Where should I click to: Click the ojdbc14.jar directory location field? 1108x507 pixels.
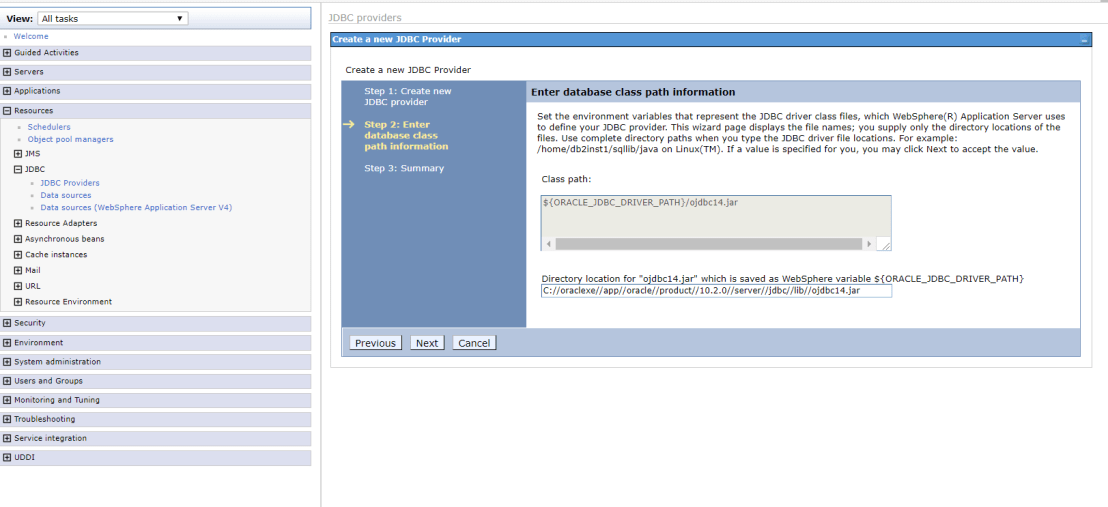(716, 291)
